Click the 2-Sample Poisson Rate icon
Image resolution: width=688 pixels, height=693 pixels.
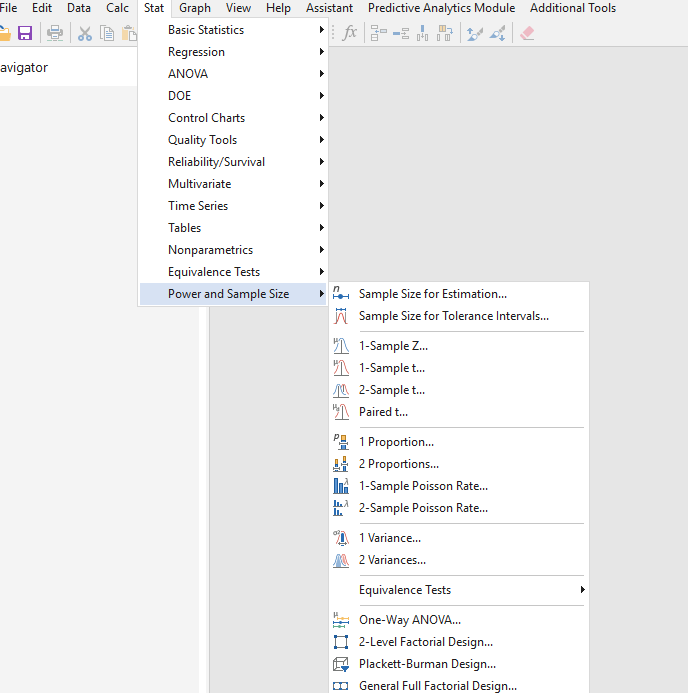click(x=341, y=508)
